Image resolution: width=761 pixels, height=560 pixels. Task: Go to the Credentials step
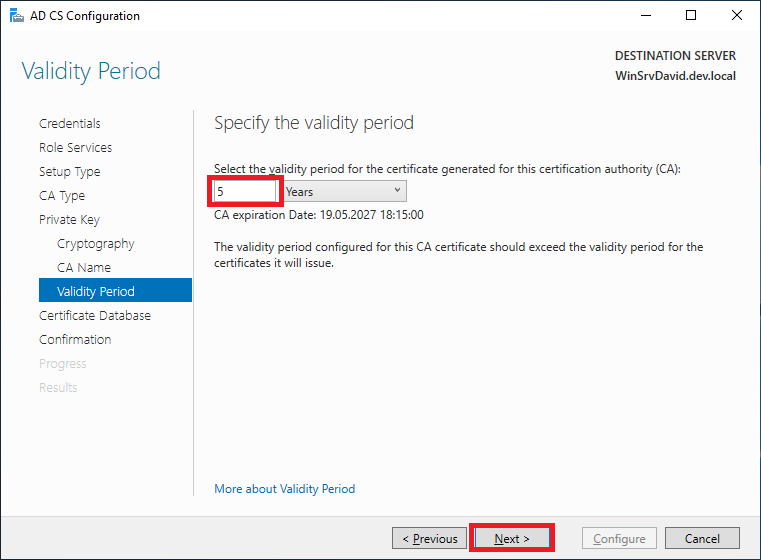point(70,124)
